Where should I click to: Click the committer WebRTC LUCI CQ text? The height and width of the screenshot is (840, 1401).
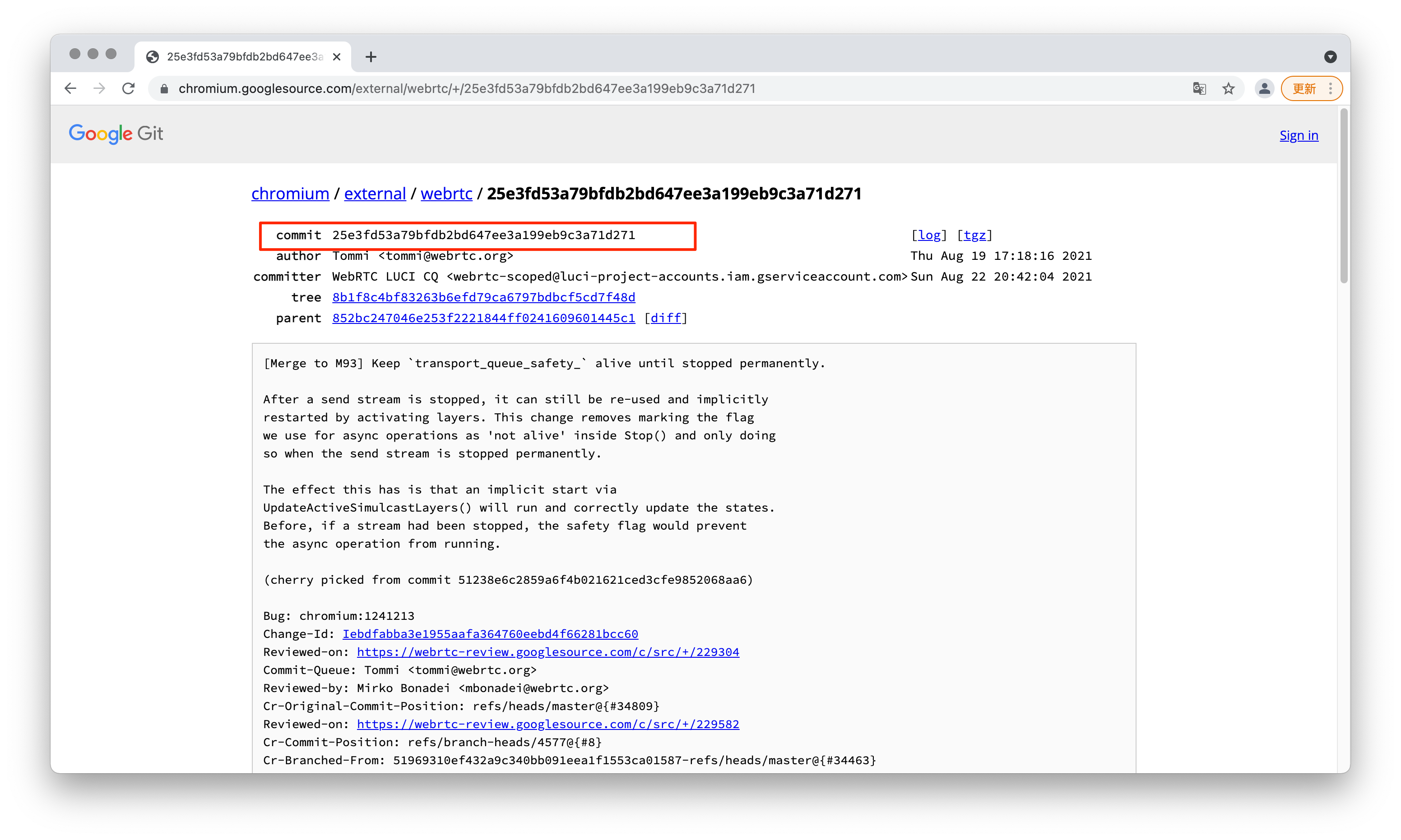(x=620, y=276)
